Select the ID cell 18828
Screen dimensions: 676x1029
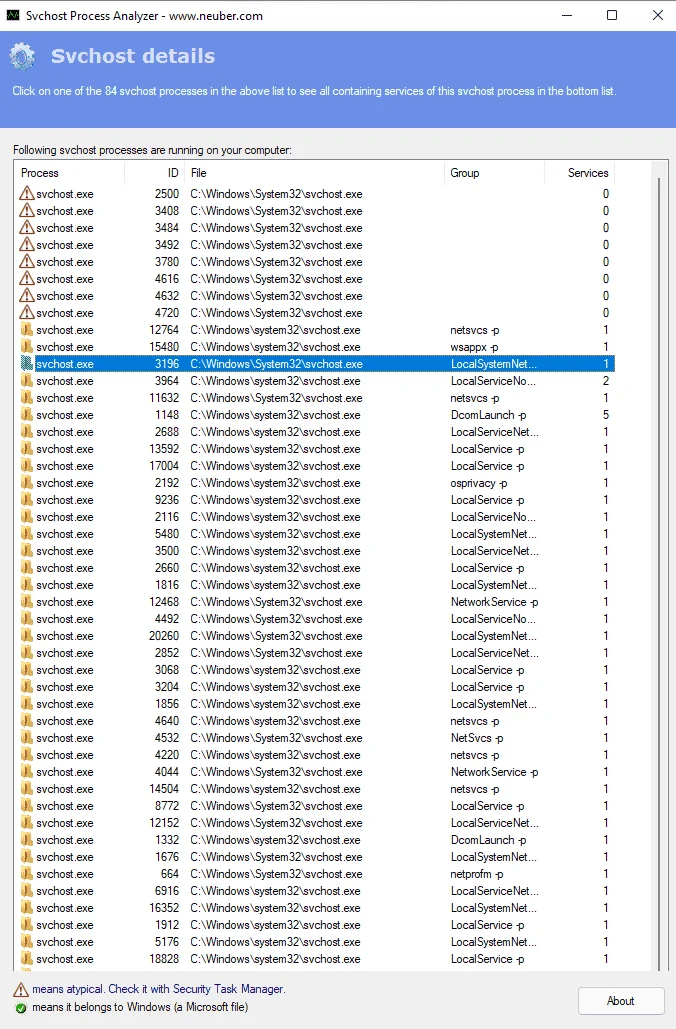click(164, 959)
